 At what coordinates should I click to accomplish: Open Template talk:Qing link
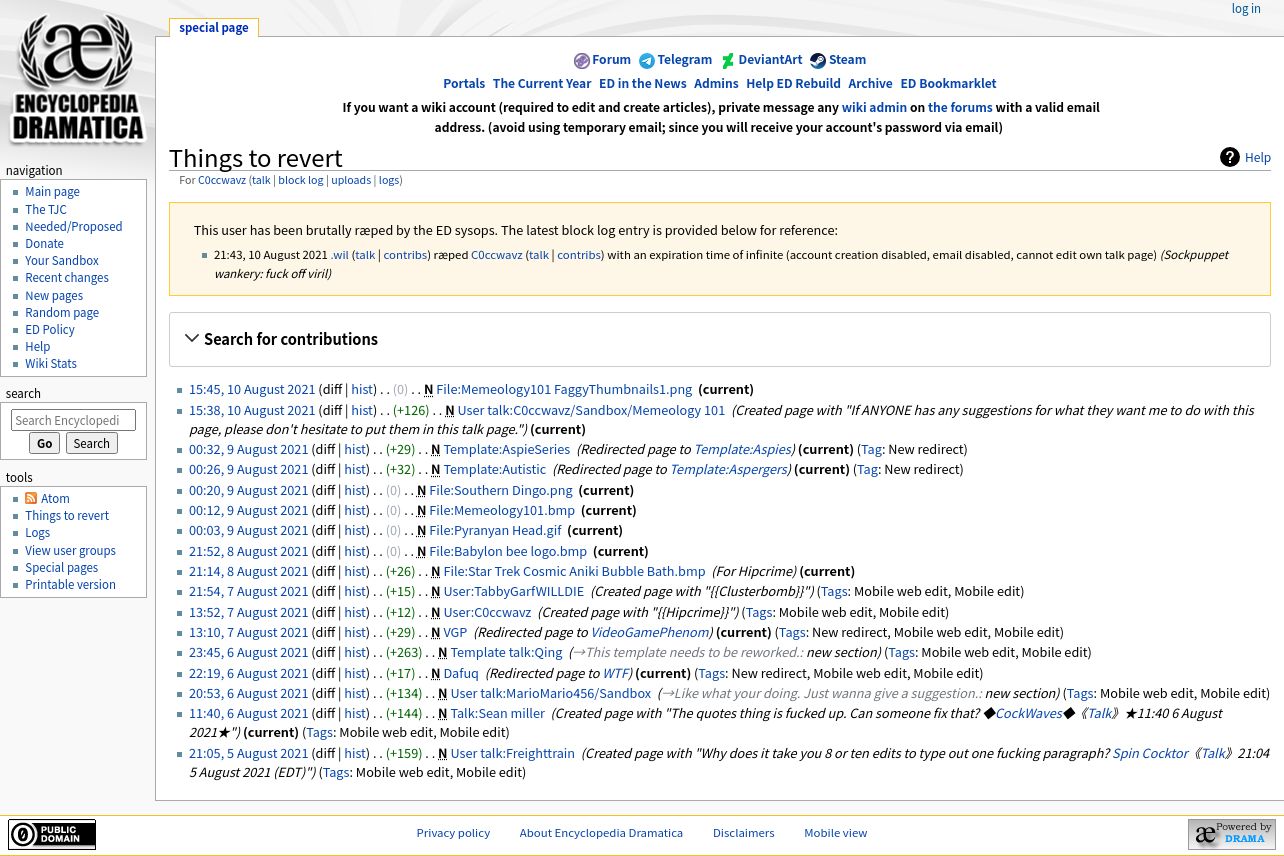click(506, 652)
